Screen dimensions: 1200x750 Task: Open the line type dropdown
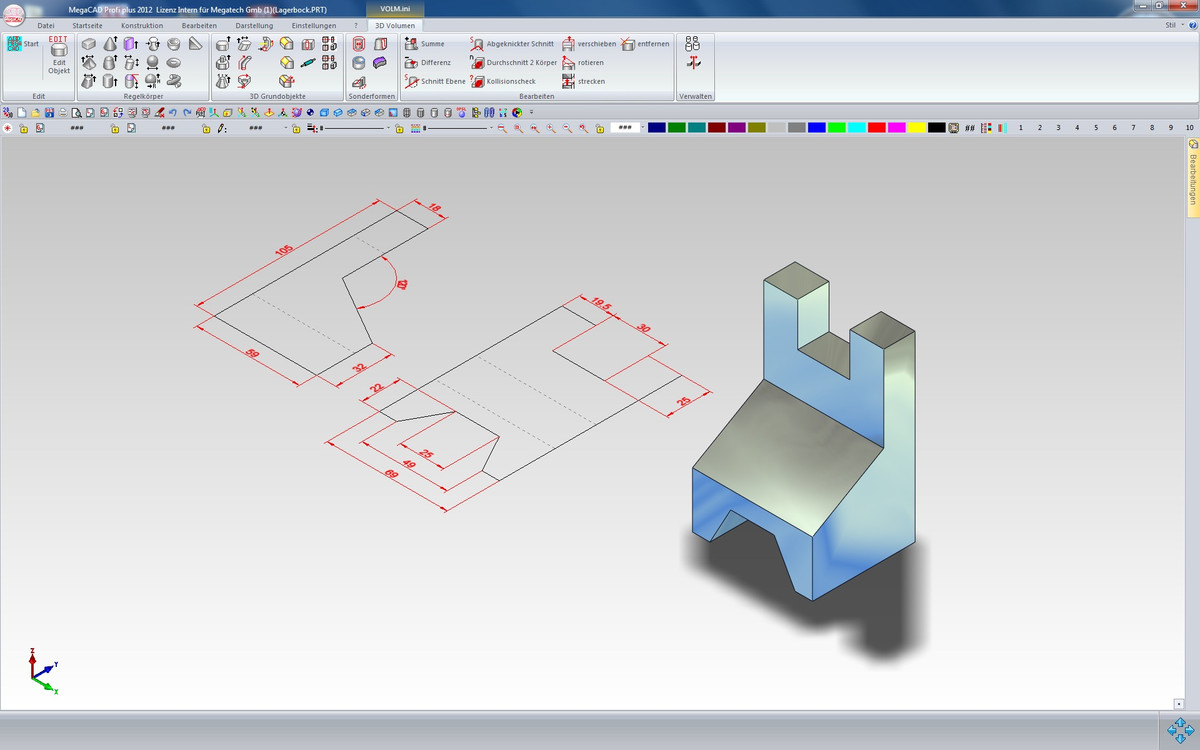pos(389,128)
